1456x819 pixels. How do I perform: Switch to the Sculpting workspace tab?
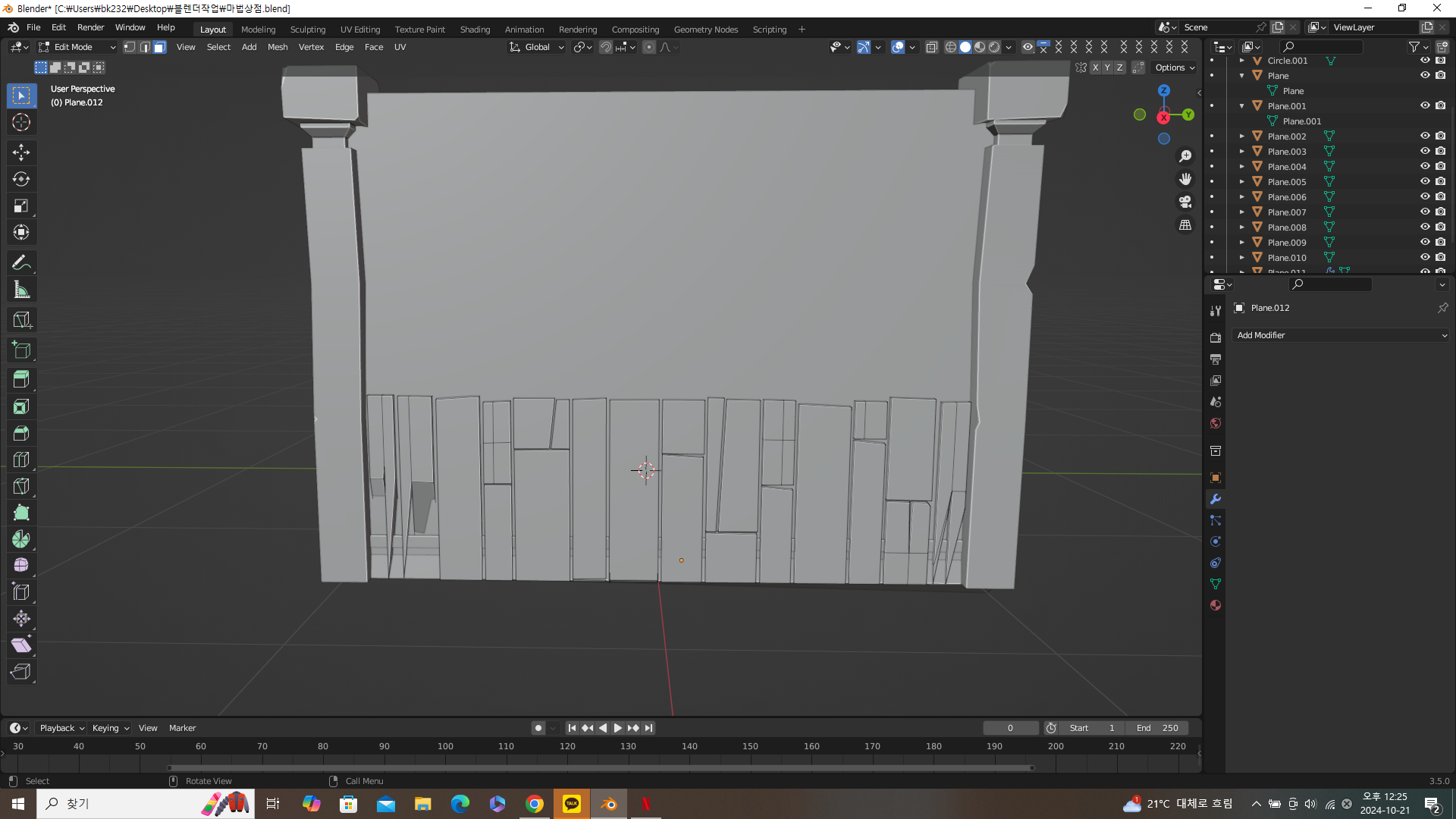coord(308,30)
